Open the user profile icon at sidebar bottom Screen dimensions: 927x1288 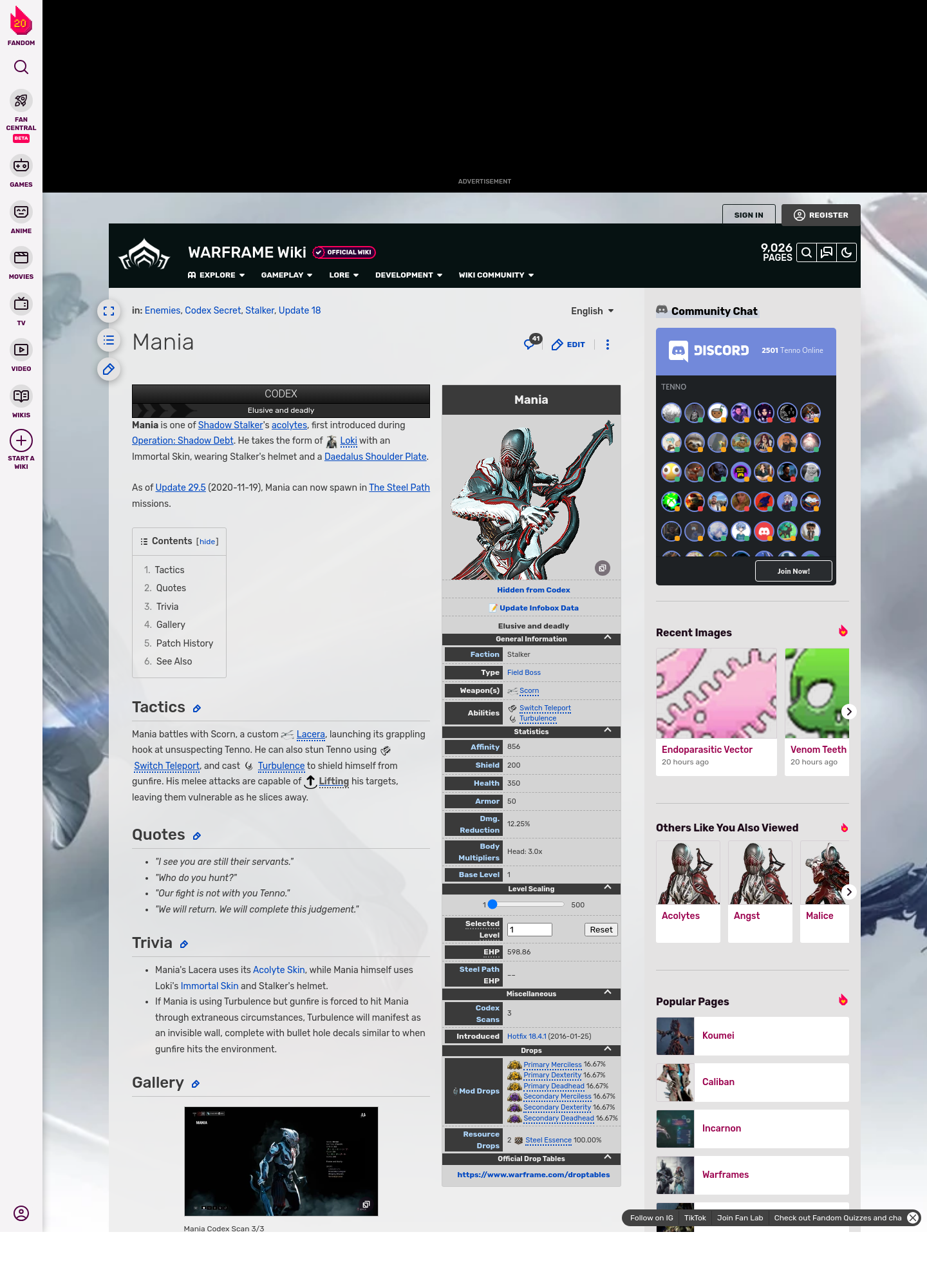click(21, 1213)
